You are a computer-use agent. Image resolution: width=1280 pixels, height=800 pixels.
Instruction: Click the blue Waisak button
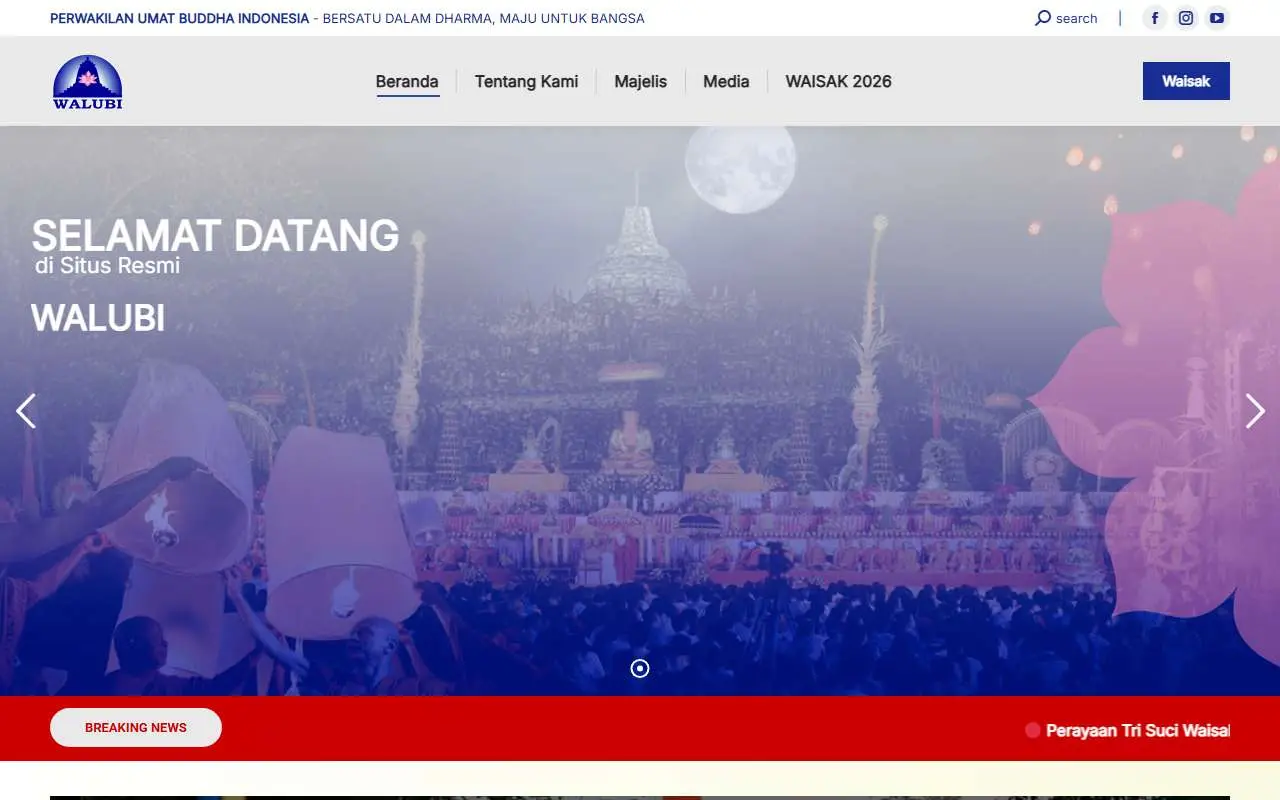click(1186, 81)
